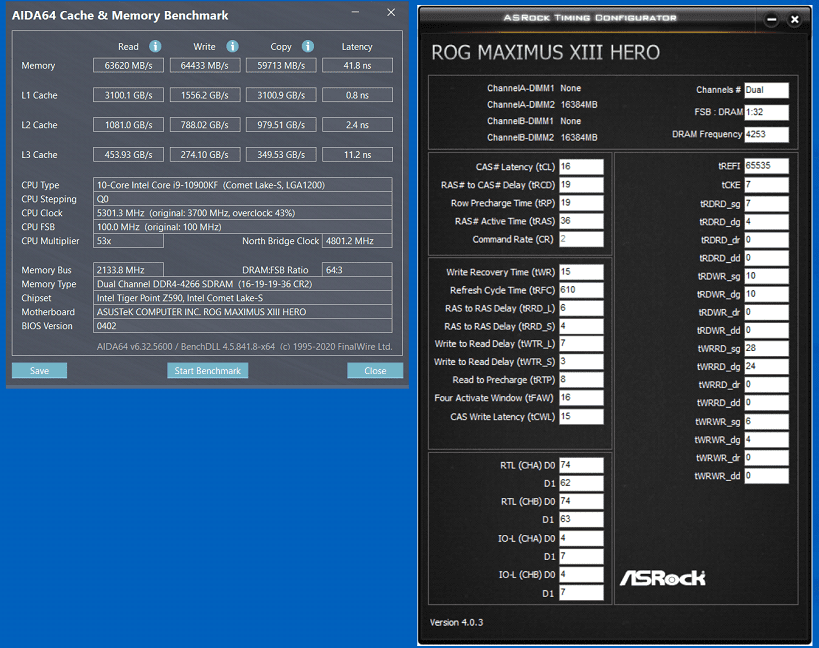
Task: Click the DRAM Frequency field
Action: tap(766, 134)
